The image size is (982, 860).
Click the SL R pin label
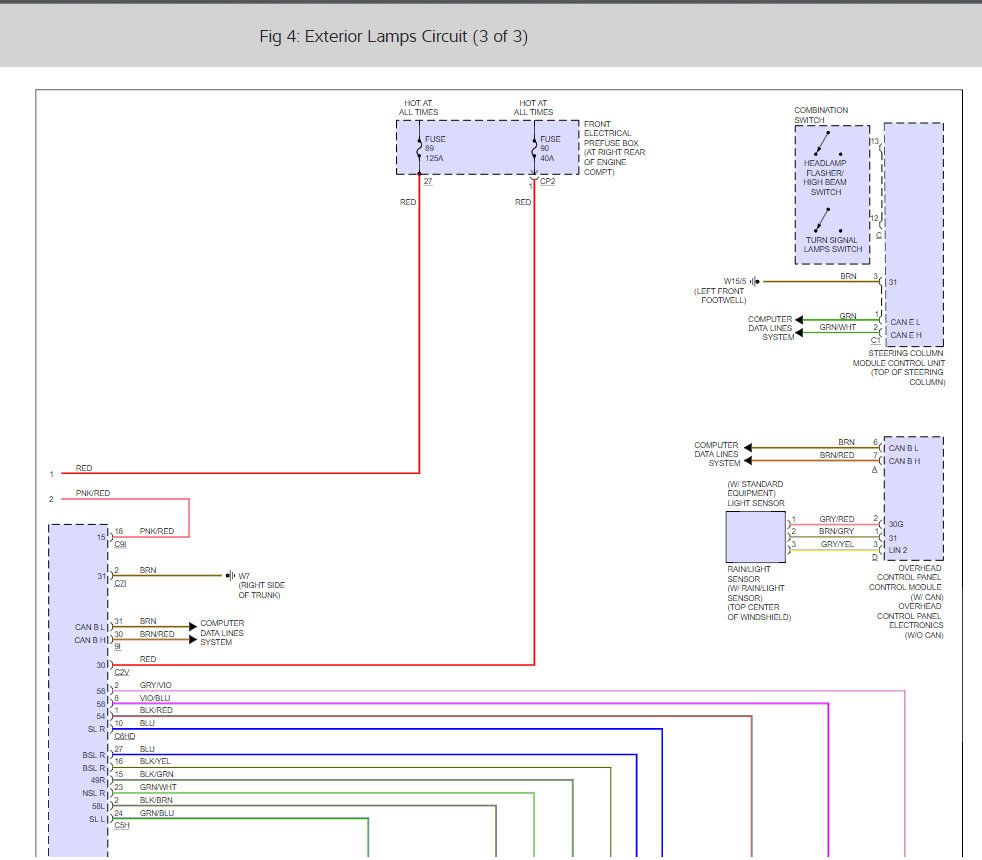coord(96,729)
